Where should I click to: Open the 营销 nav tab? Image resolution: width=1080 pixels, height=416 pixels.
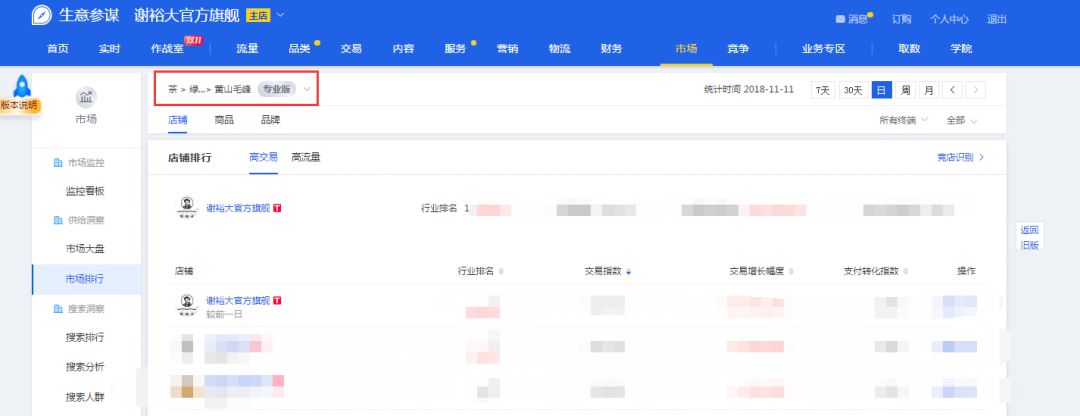point(508,49)
